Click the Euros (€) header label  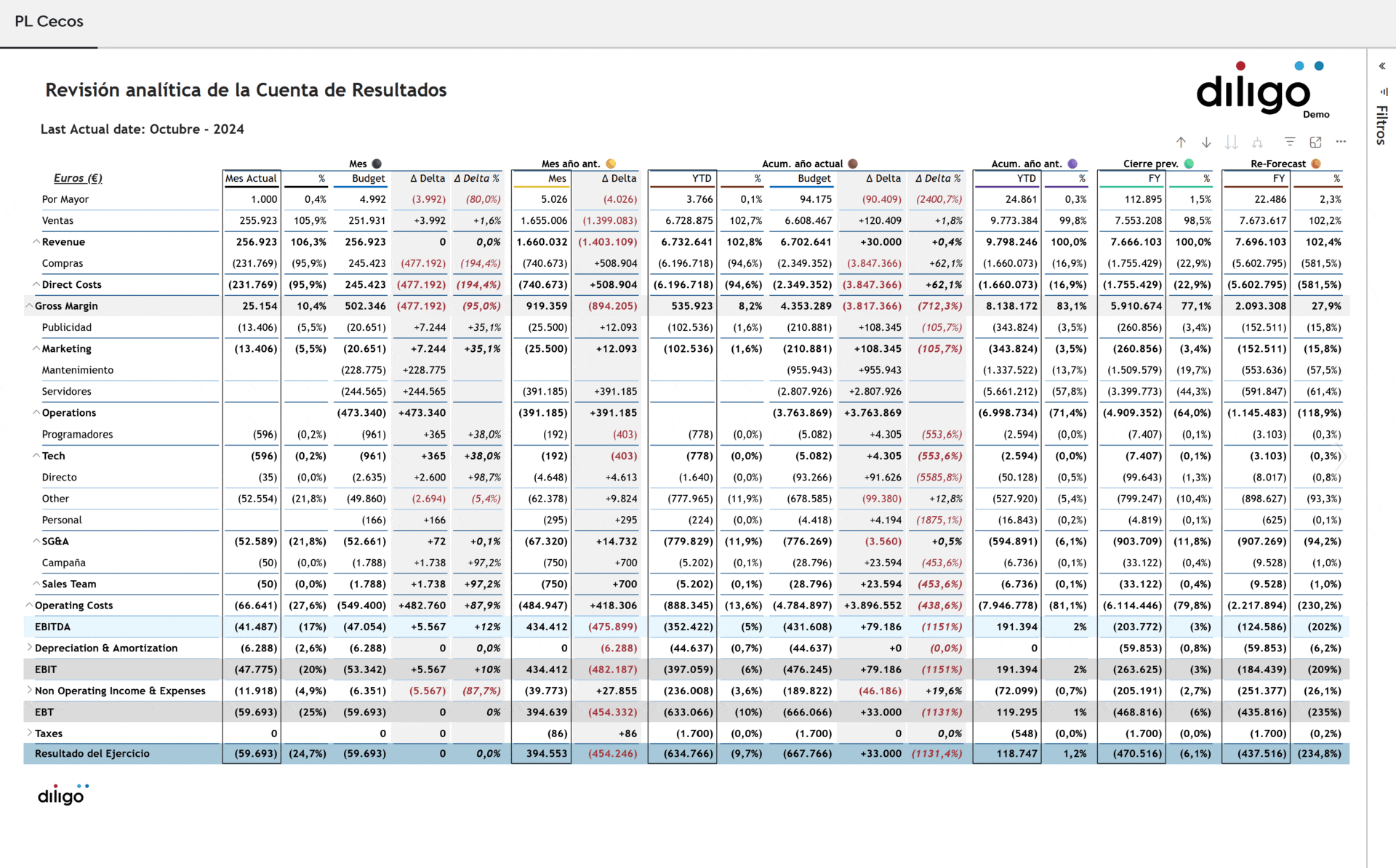pyautogui.click(x=78, y=178)
